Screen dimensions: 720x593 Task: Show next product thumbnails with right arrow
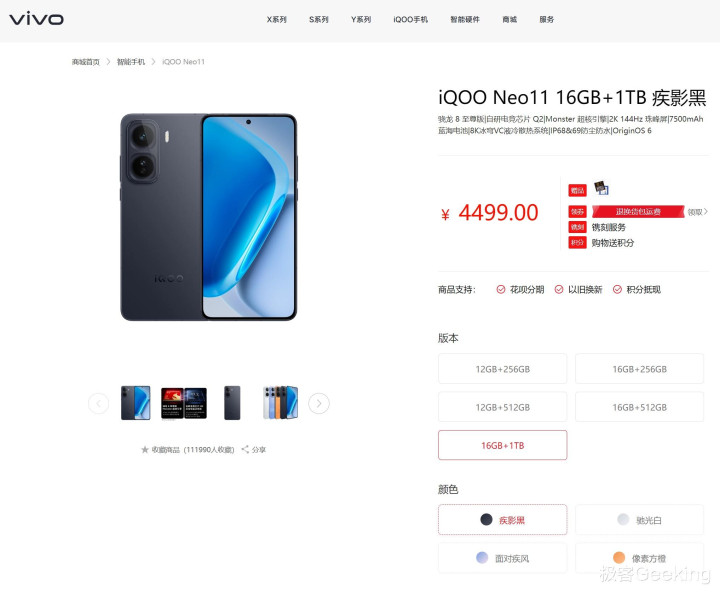tap(319, 403)
